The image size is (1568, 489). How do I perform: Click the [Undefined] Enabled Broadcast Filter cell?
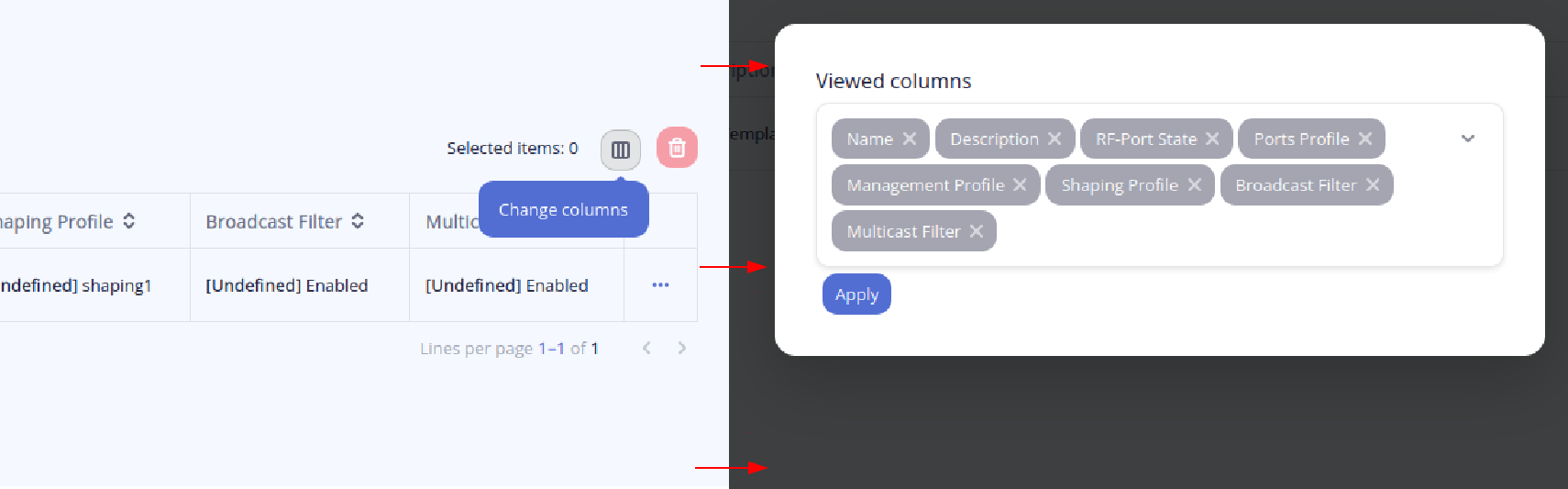[x=287, y=285]
